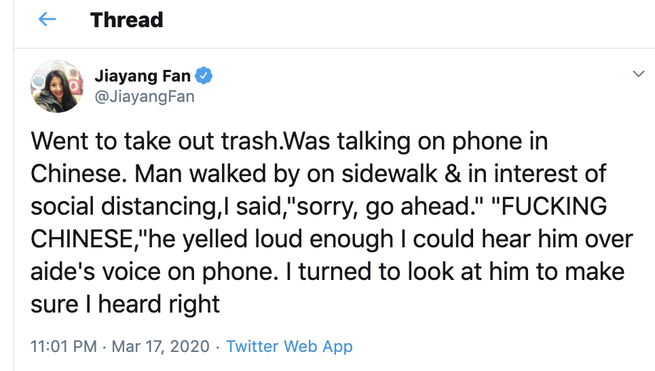Go back using the left arrow icon
Screen dimensions: 655x371
pyautogui.click(x=47, y=19)
